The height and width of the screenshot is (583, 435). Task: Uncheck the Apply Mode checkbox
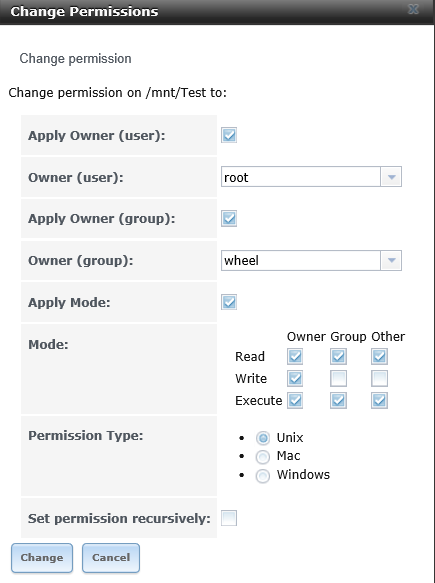pos(229,302)
